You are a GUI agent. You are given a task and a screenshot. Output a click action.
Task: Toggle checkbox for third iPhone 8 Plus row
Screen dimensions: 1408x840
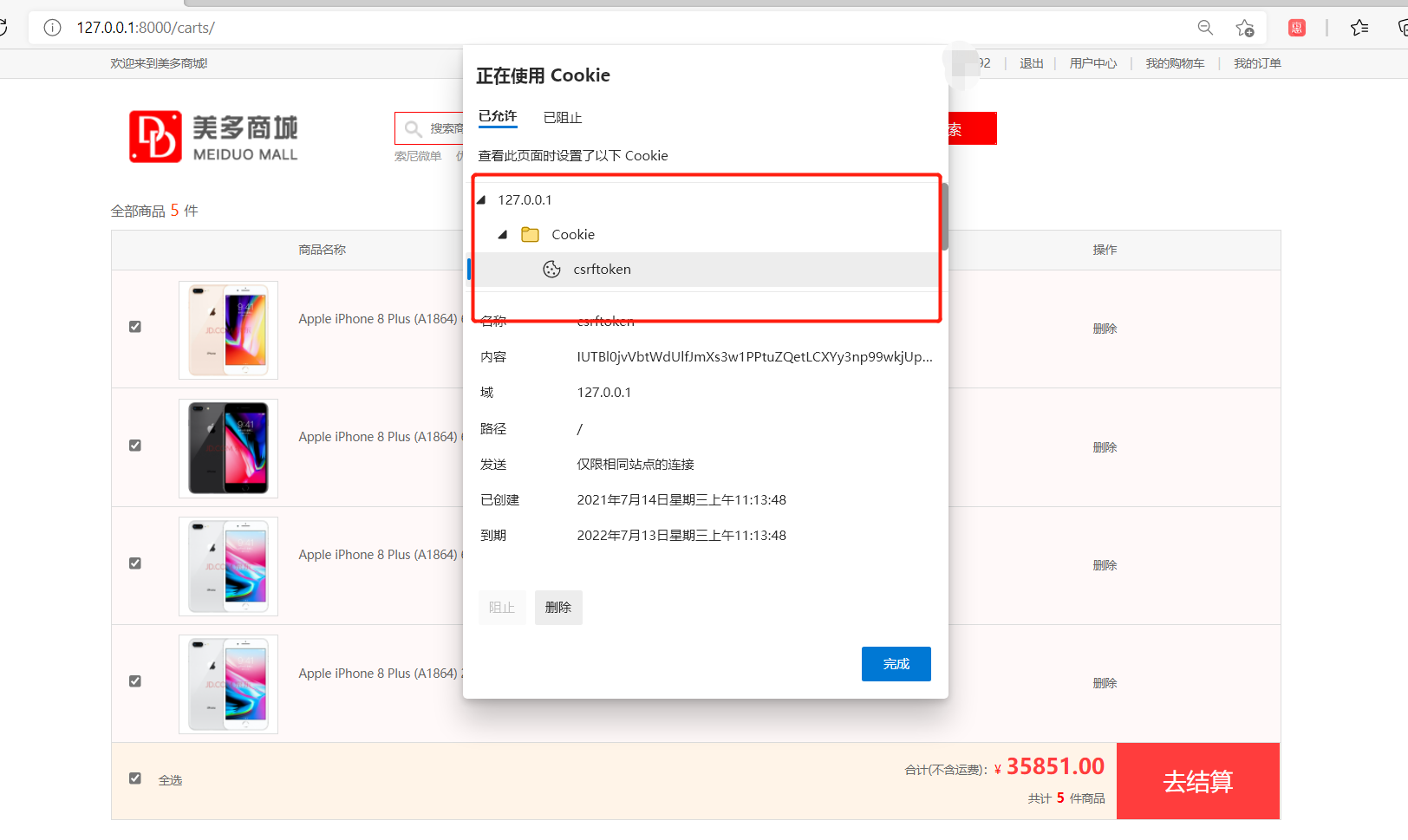coord(135,563)
